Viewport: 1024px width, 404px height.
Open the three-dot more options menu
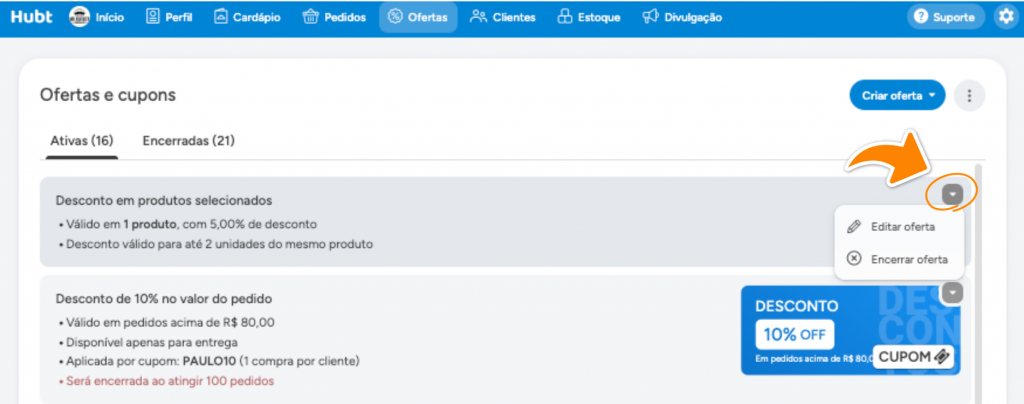[x=969, y=96]
